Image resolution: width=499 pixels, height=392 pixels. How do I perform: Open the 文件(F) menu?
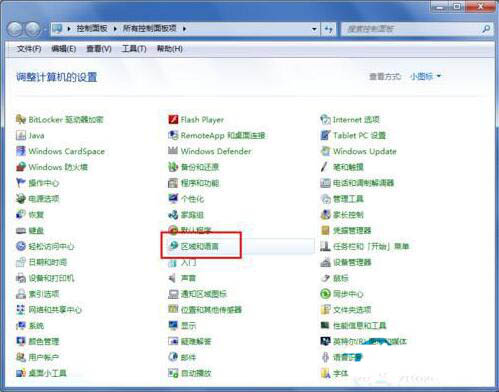coord(29,49)
